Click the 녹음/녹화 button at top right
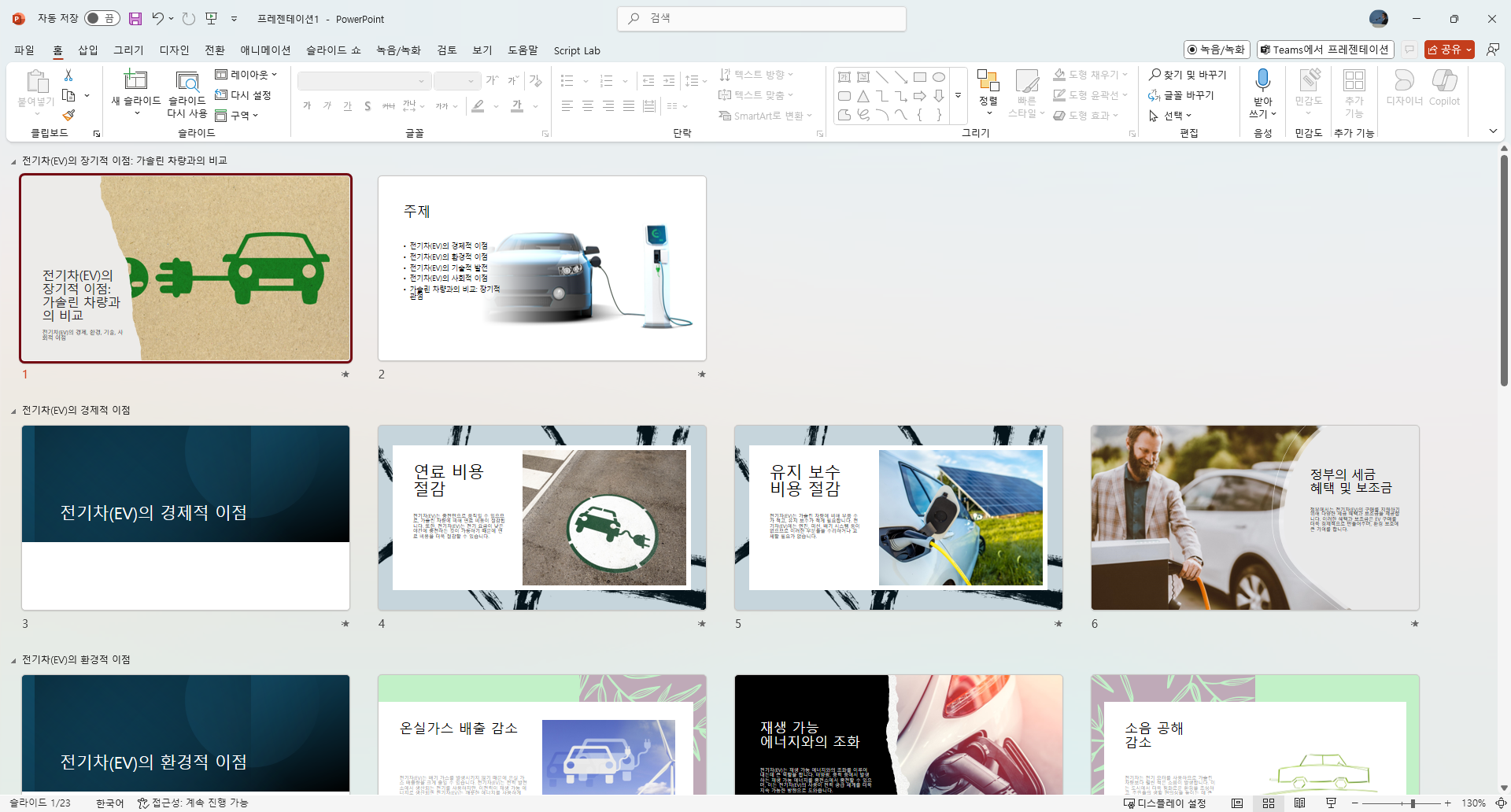1511x812 pixels. (x=1217, y=50)
